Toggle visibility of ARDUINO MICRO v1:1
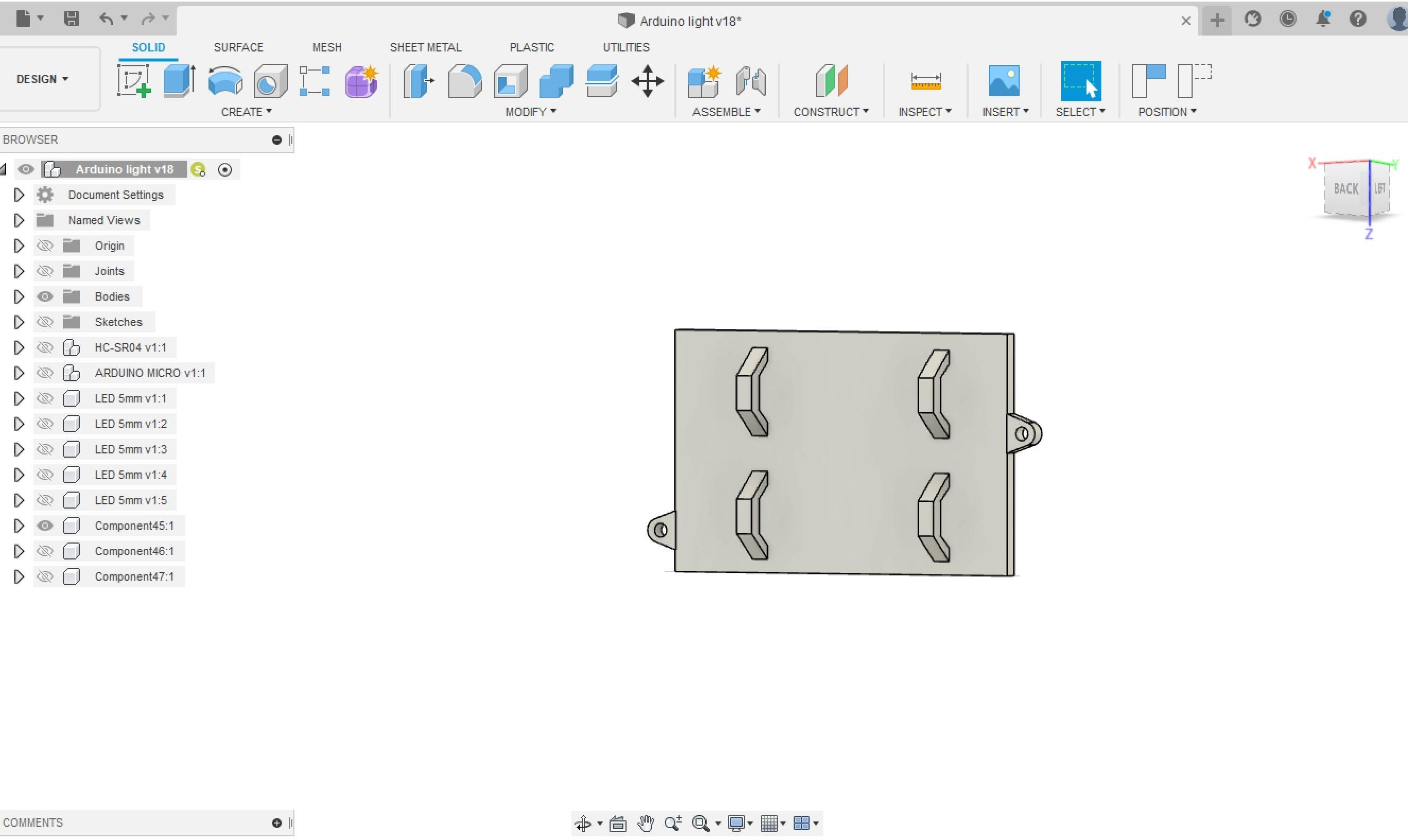Viewport: 1408px width, 840px height. click(x=44, y=372)
